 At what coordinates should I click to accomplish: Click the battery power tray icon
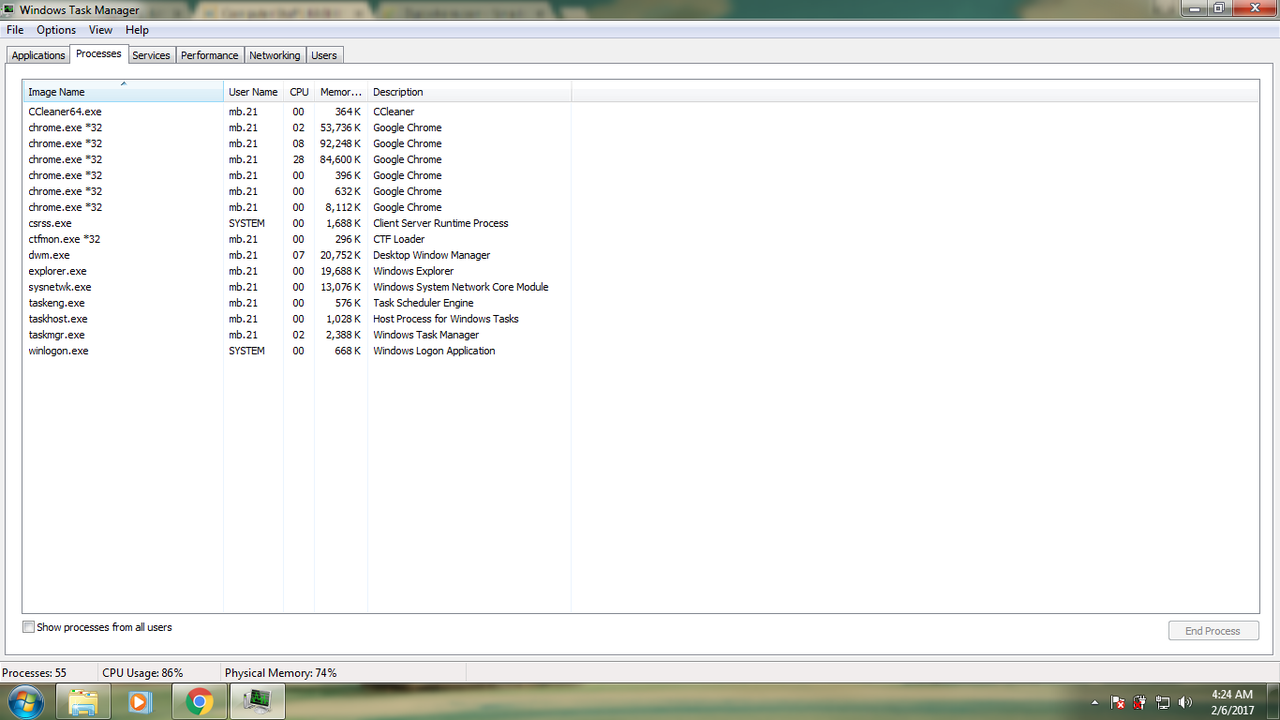point(1140,702)
